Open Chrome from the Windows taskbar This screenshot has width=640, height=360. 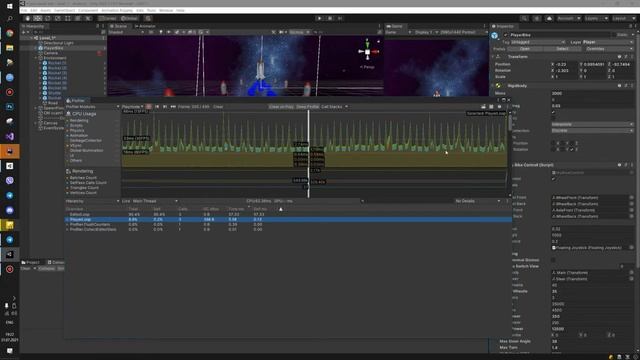(10, 33)
